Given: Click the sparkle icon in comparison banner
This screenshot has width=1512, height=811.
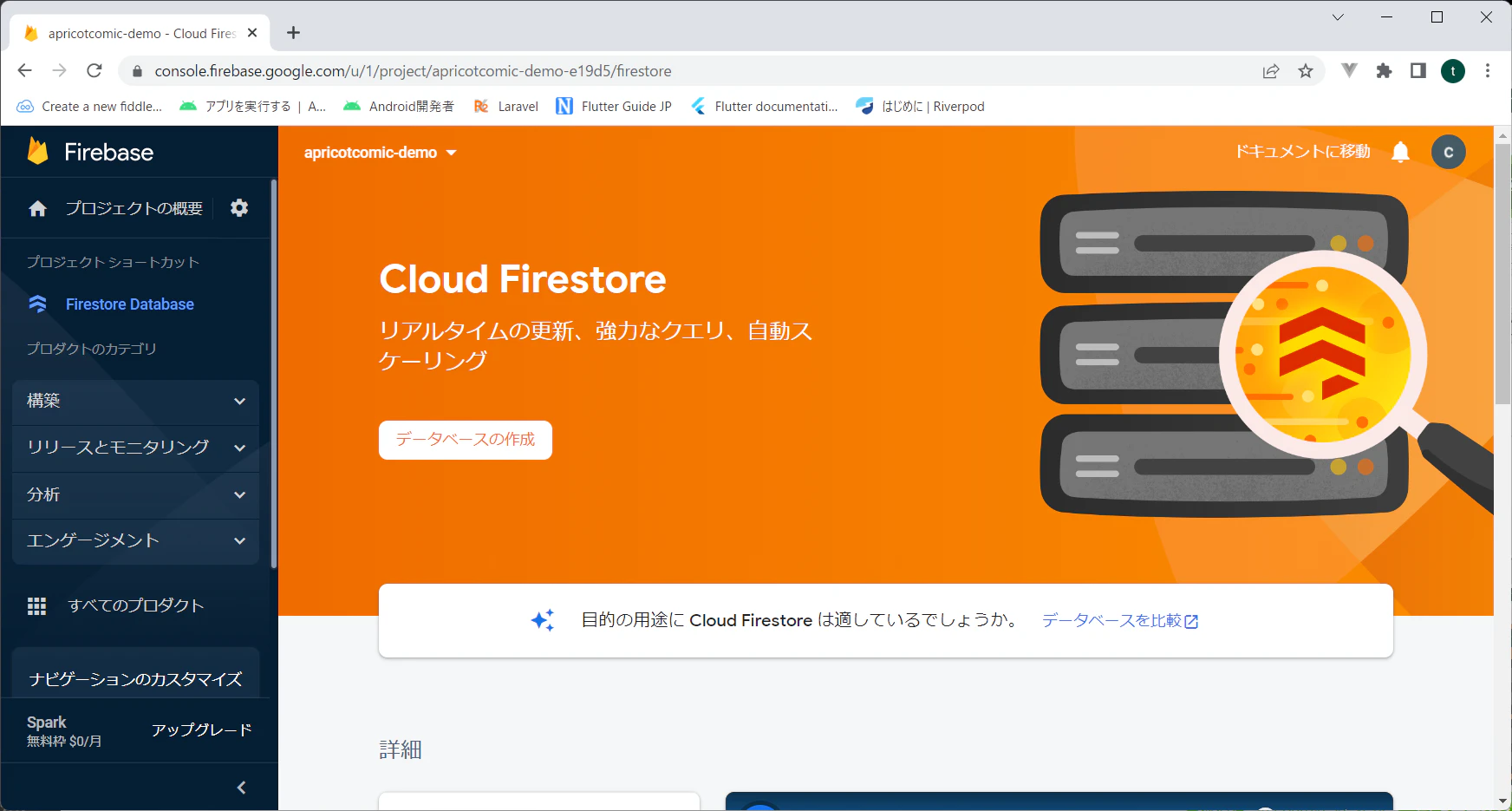Looking at the screenshot, I should [543, 620].
